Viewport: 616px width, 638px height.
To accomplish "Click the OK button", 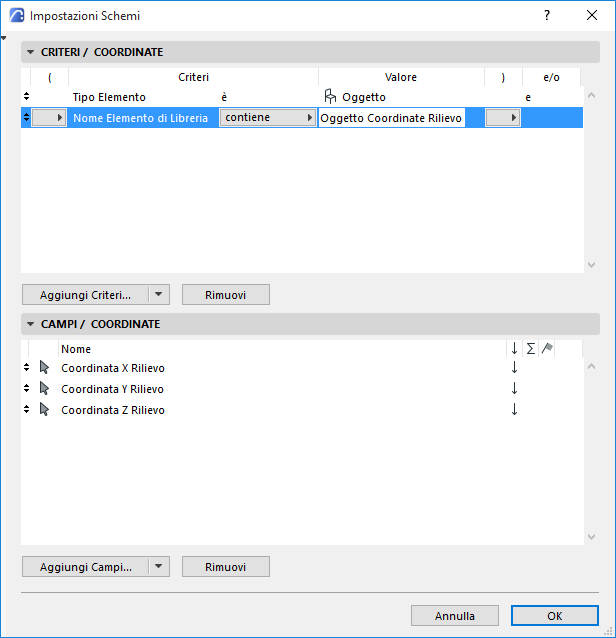I will coord(554,616).
